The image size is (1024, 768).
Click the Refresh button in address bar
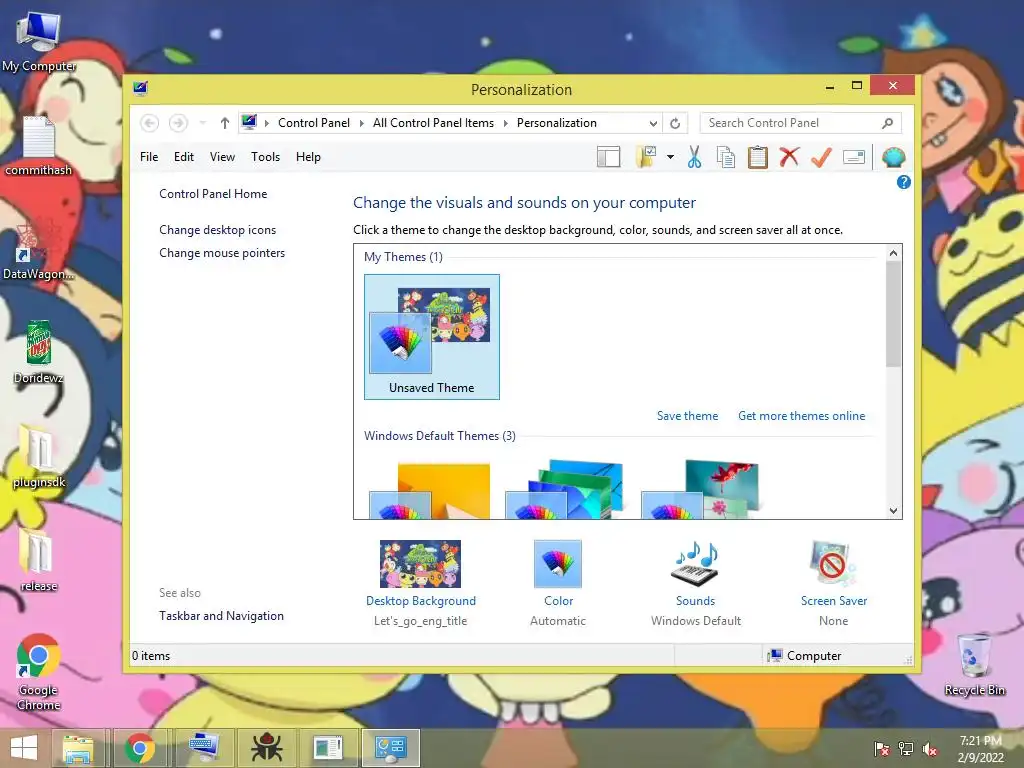click(x=675, y=123)
